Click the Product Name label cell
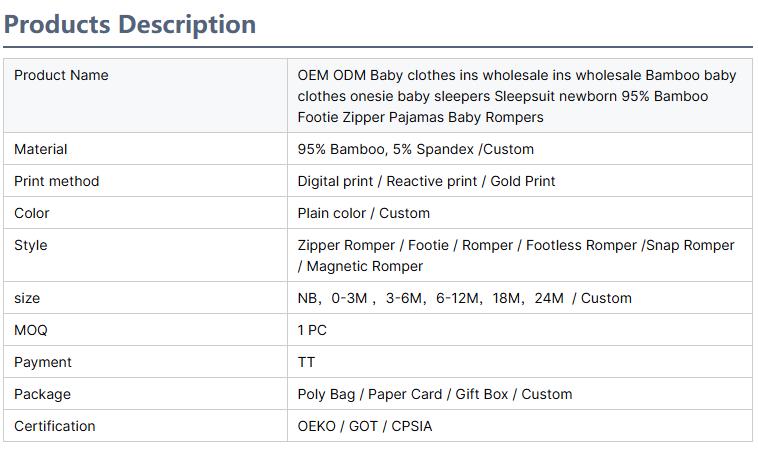758x458 pixels. (x=62, y=76)
